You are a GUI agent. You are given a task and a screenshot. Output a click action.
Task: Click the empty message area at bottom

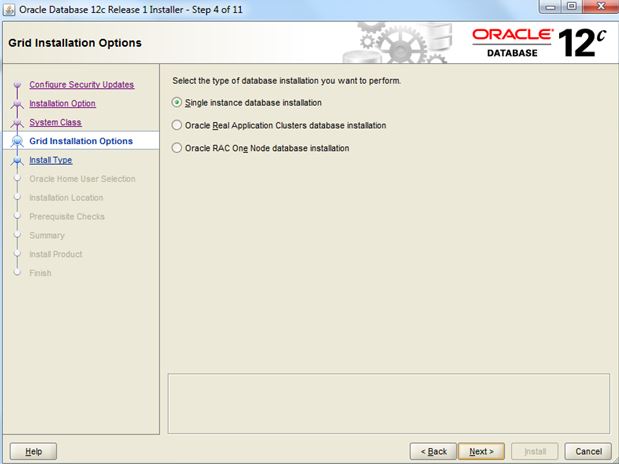pos(389,404)
